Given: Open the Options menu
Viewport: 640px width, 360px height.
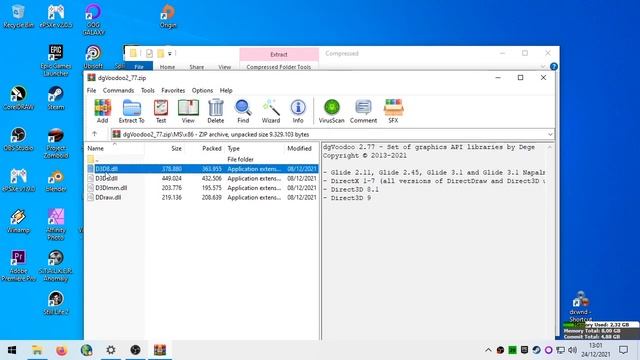Looking at the screenshot, I should [202, 90].
